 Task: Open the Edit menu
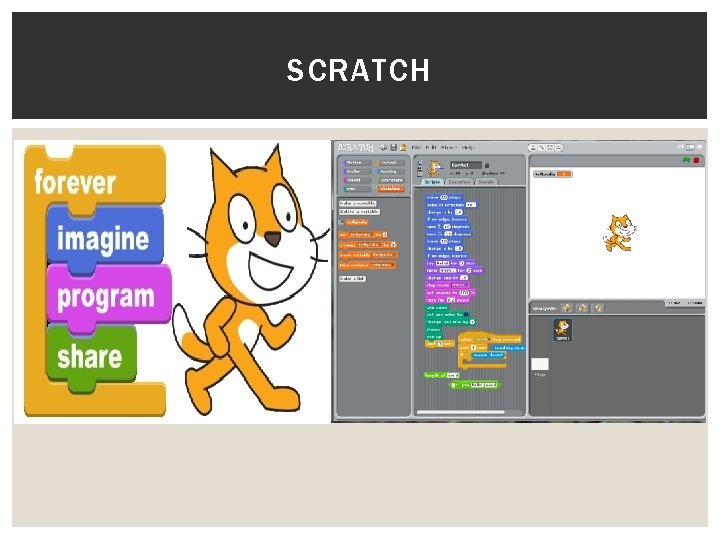(431, 147)
